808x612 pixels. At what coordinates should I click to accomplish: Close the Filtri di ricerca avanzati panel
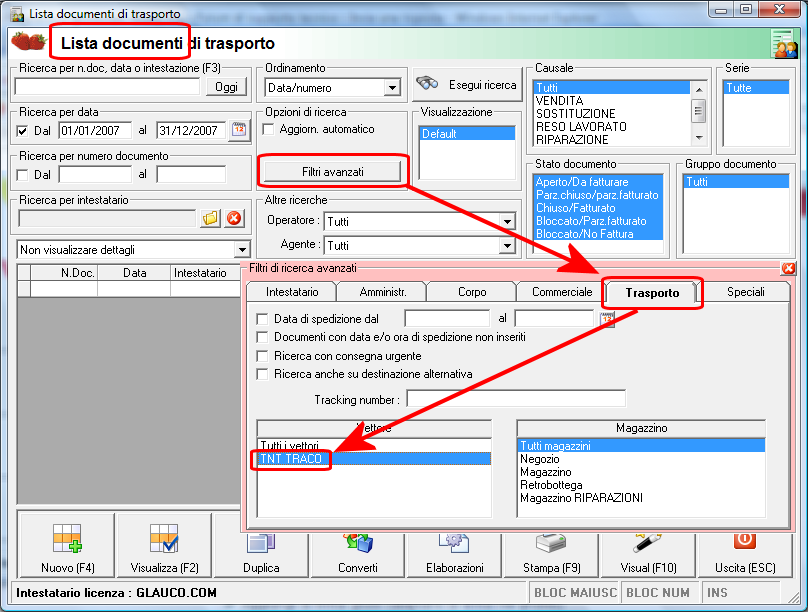pos(788,268)
